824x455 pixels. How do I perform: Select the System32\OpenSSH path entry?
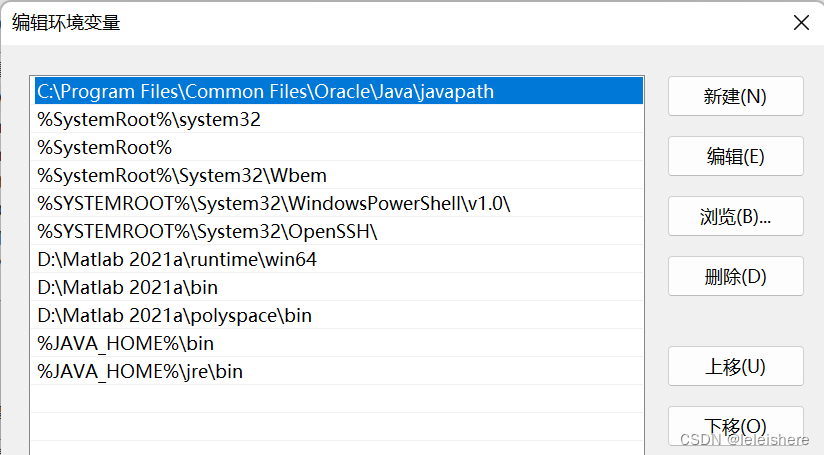coord(337,231)
